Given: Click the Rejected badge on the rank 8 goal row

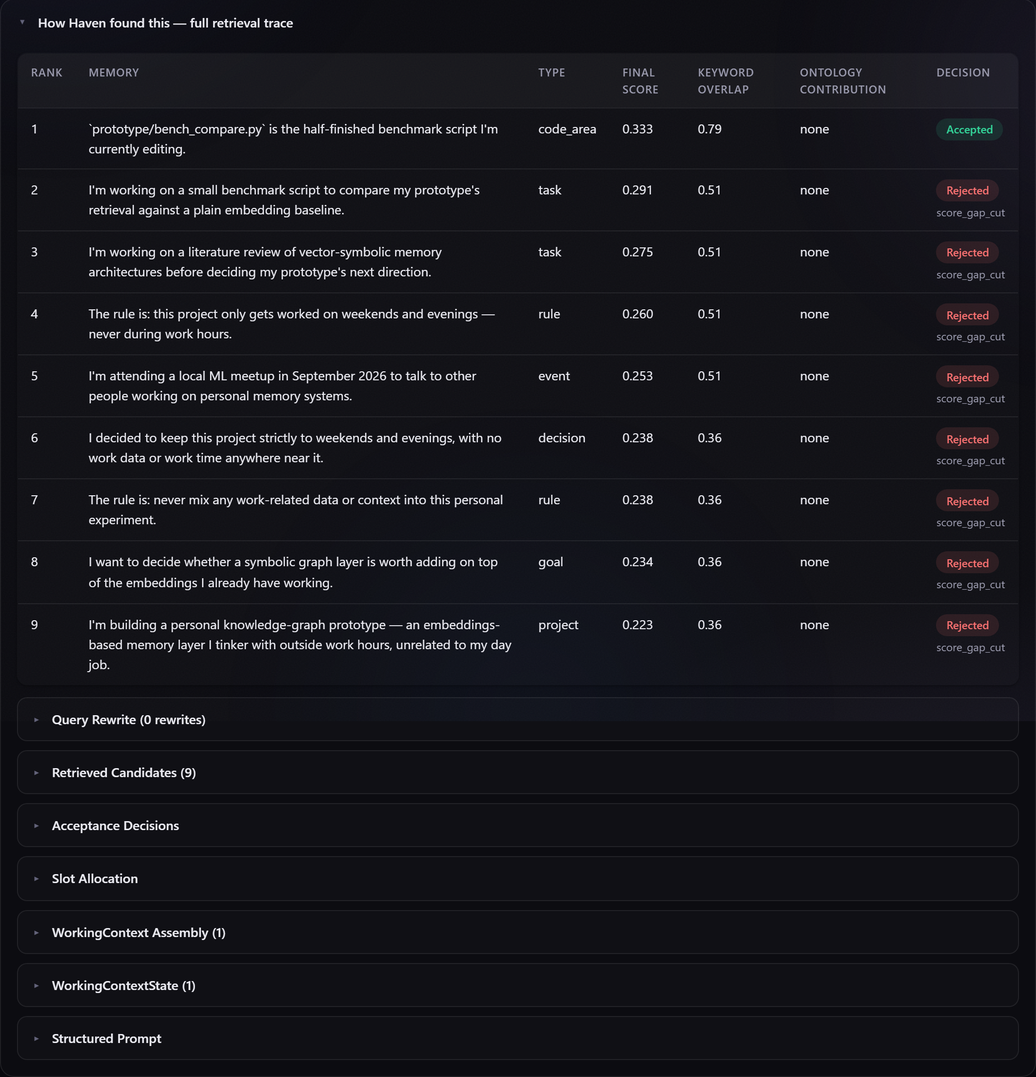Looking at the screenshot, I should (x=967, y=563).
